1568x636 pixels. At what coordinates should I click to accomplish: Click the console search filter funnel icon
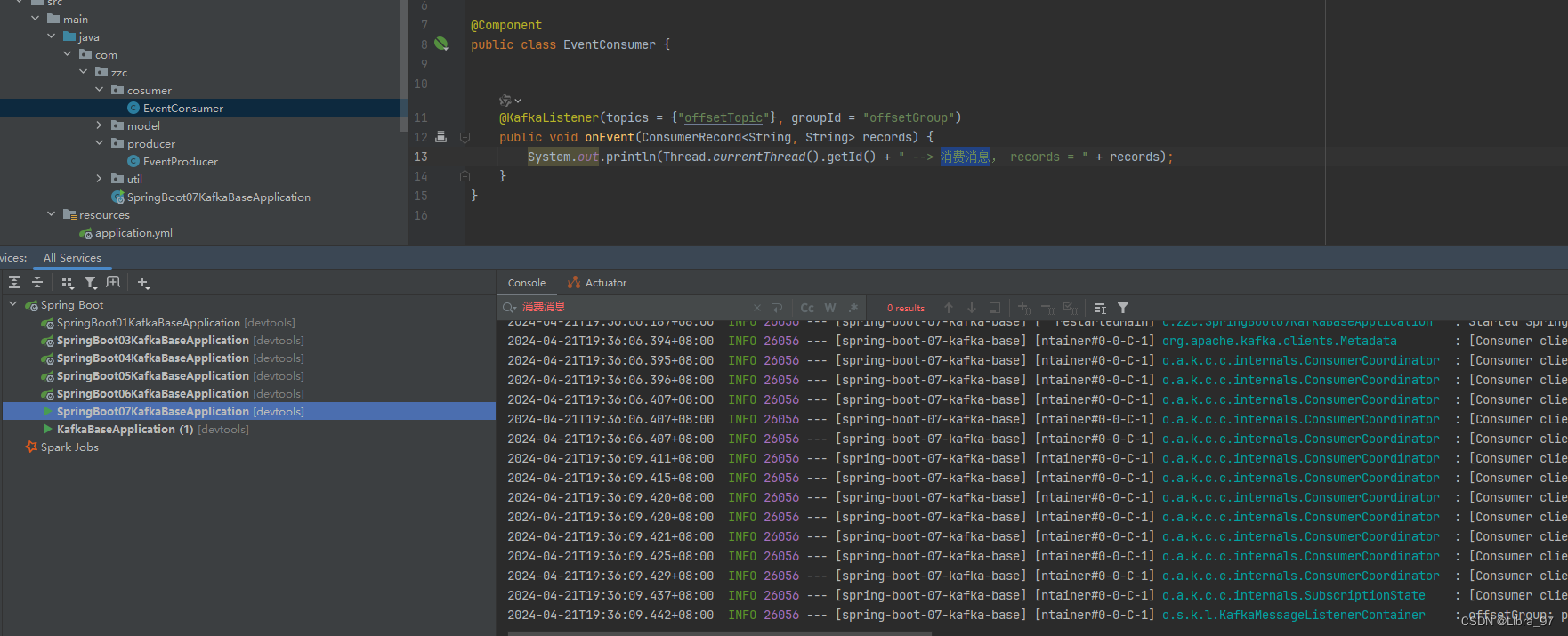[x=1123, y=308]
